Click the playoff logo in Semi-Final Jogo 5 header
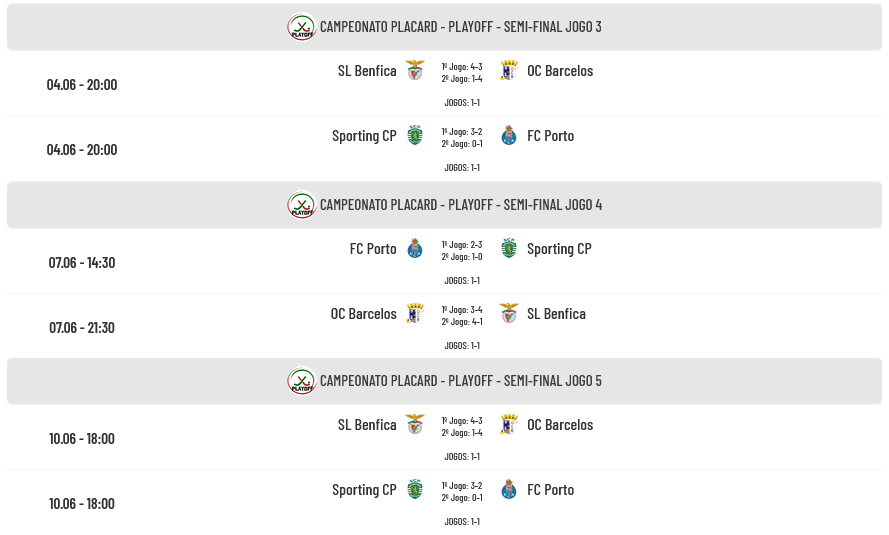This screenshot has height=535, width=889. click(x=302, y=381)
